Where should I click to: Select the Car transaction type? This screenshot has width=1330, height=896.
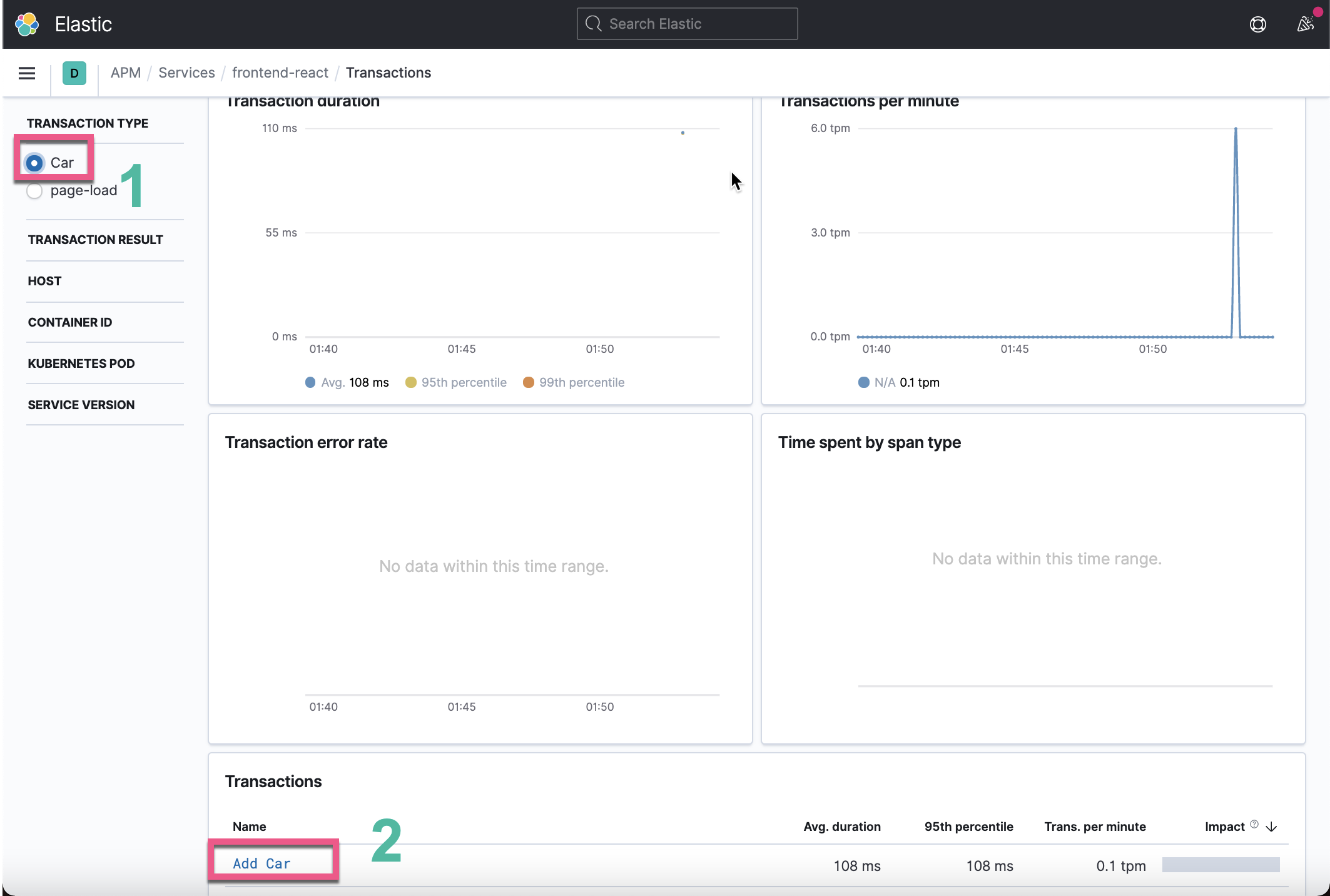coord(34,163)
